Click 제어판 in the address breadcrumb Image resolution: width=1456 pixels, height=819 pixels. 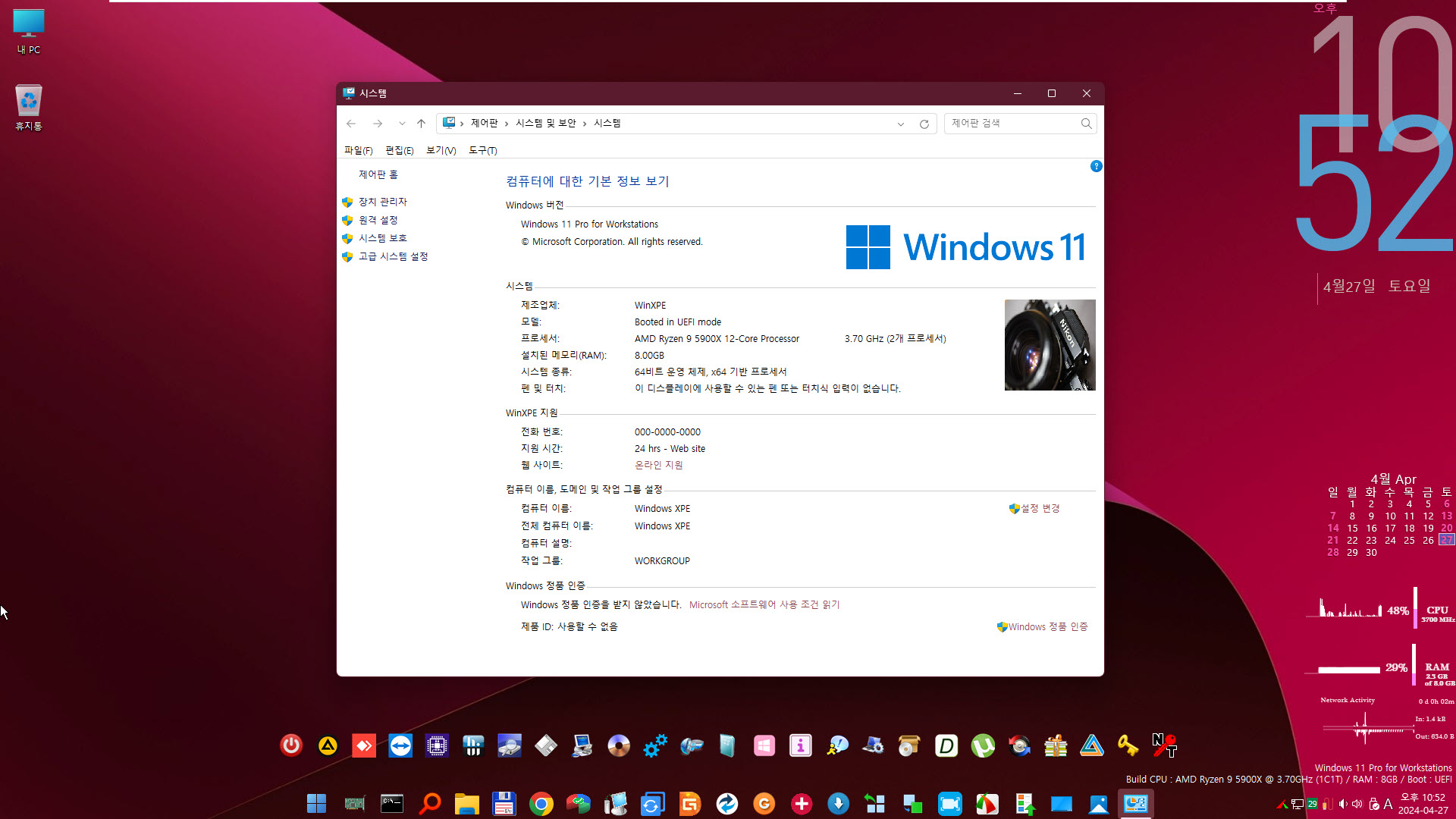point(485,123)
